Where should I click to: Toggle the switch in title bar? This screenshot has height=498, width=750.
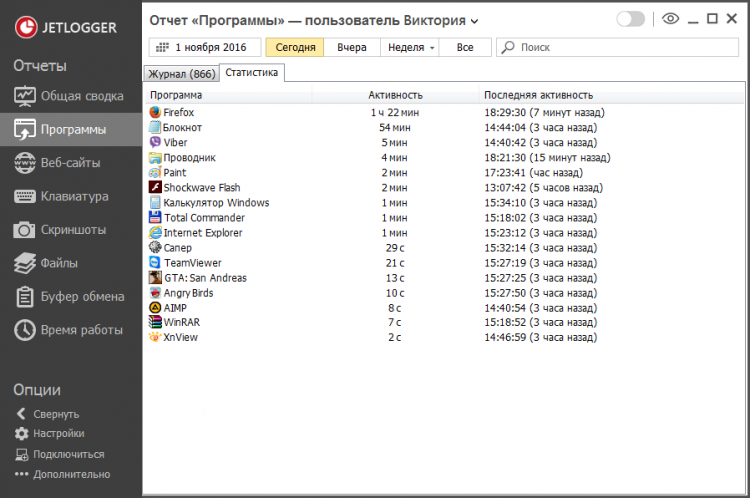pos(630,19)
